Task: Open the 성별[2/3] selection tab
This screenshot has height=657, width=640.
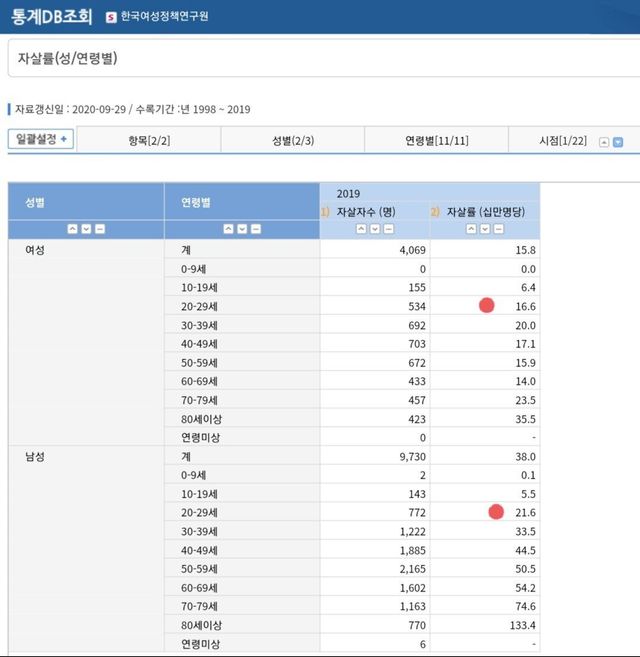Action: pos(293,141)
